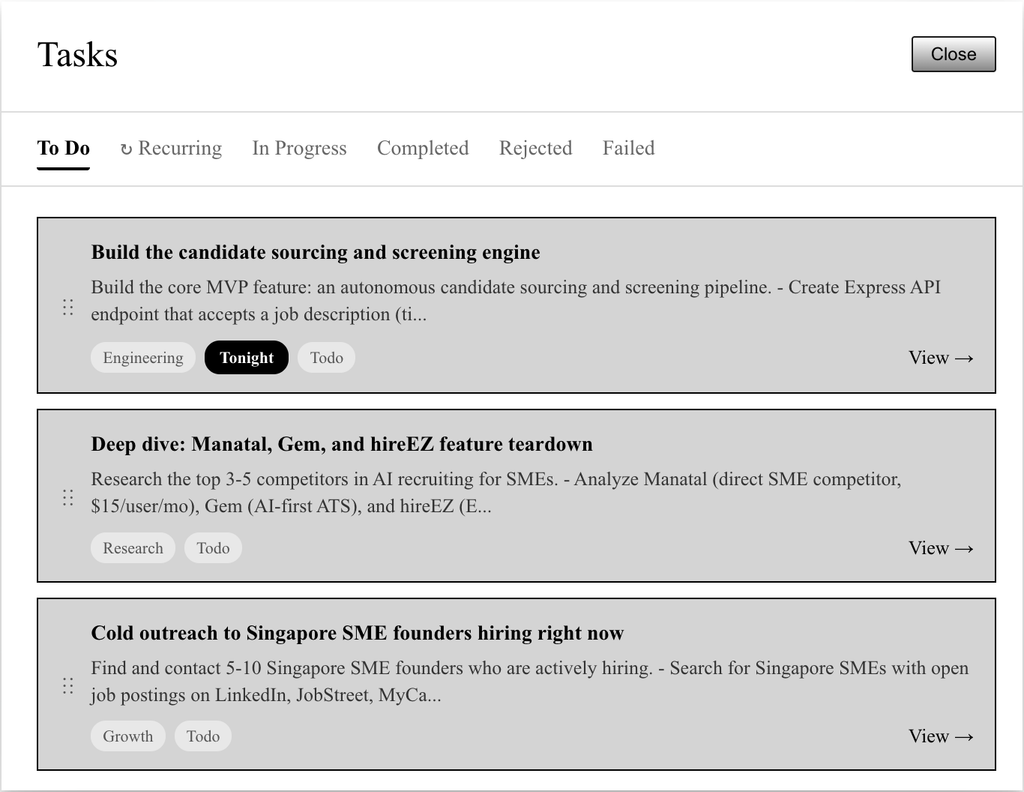1024x792 pixels.
Task: Go to the Failed tab
Action: coord(628,148)
